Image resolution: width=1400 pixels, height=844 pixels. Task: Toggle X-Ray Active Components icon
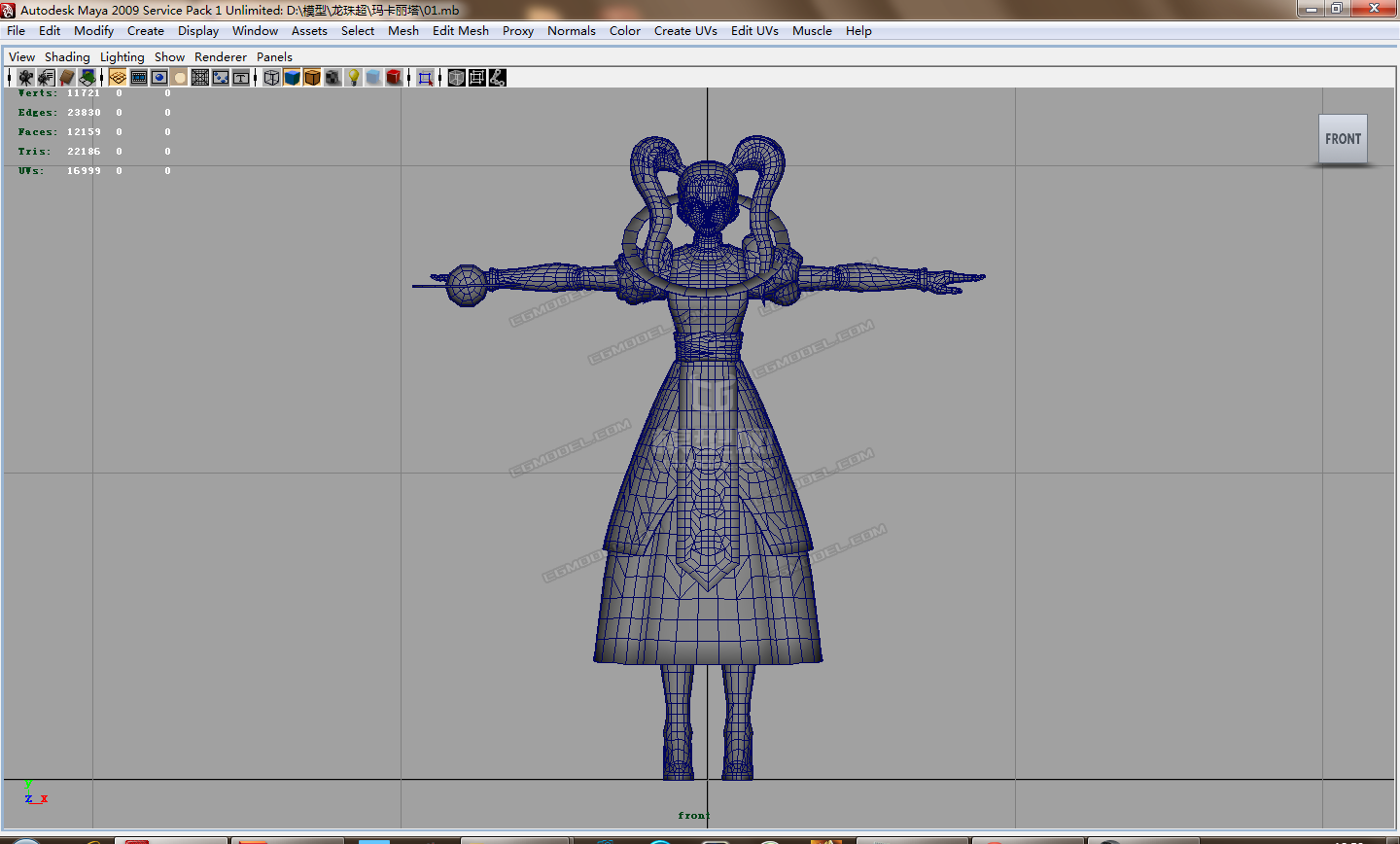click(477, 78)
